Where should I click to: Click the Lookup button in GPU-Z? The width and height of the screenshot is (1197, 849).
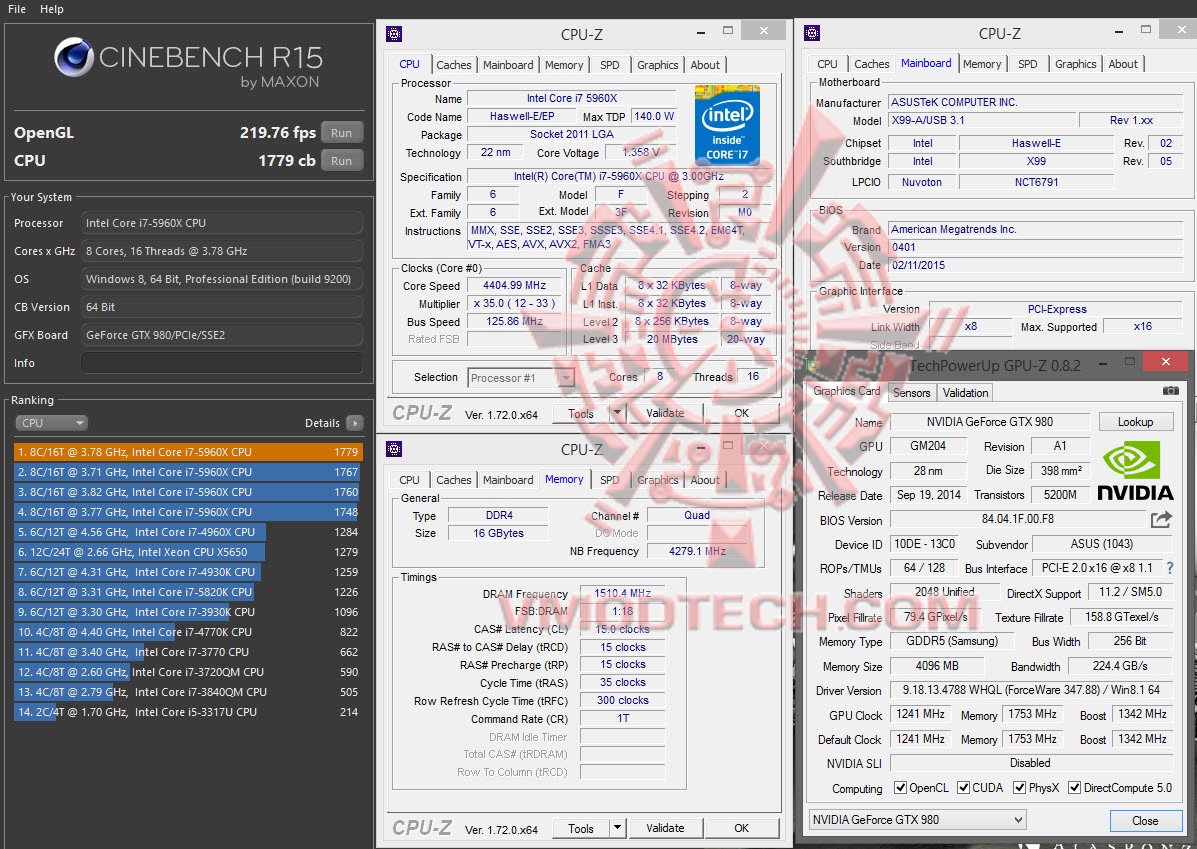1135,421
